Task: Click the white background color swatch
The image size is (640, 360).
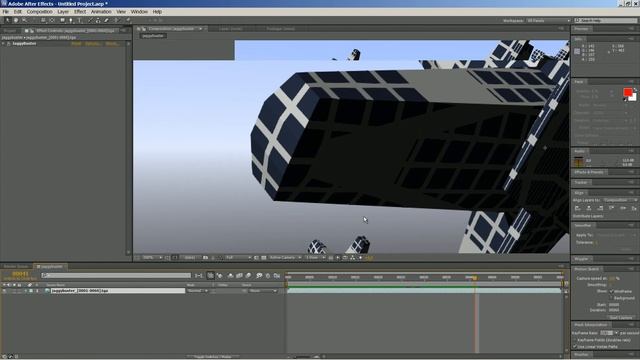Action: coord(633,98)
